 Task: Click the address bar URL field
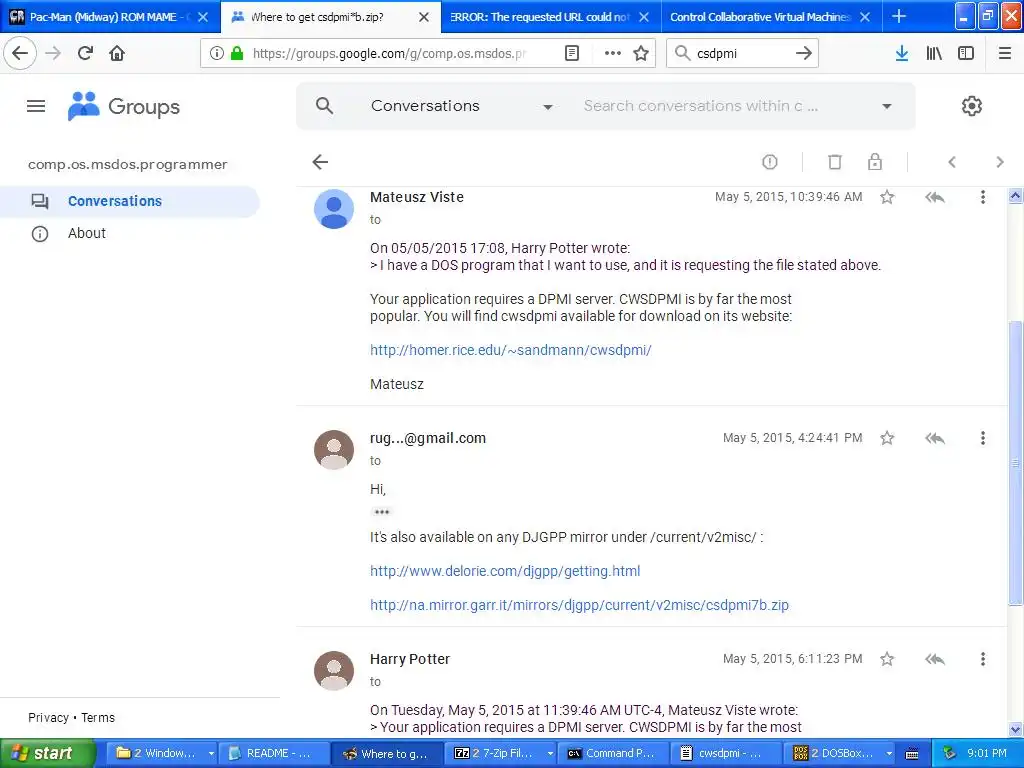click(x=389, y=53)
